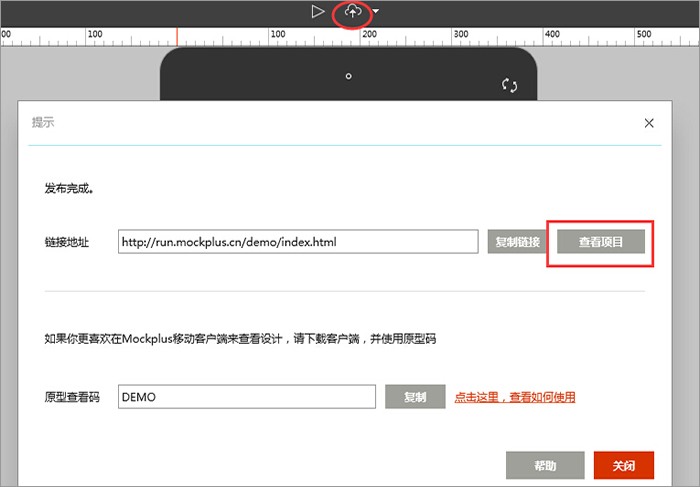Open the 点击这里，查看如何使用 link
This screenshot has width=700, height=487.
tap(515, 397)
